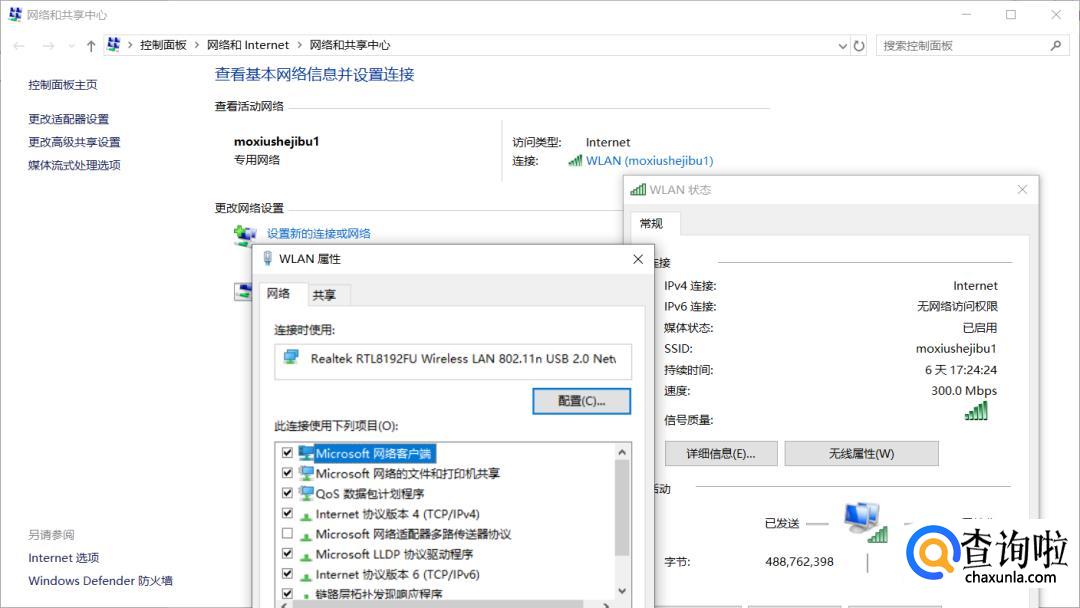Click the TCP/IPv6 protocol icon
Screen dimensions: 1080x608
(x=307, y=575)
